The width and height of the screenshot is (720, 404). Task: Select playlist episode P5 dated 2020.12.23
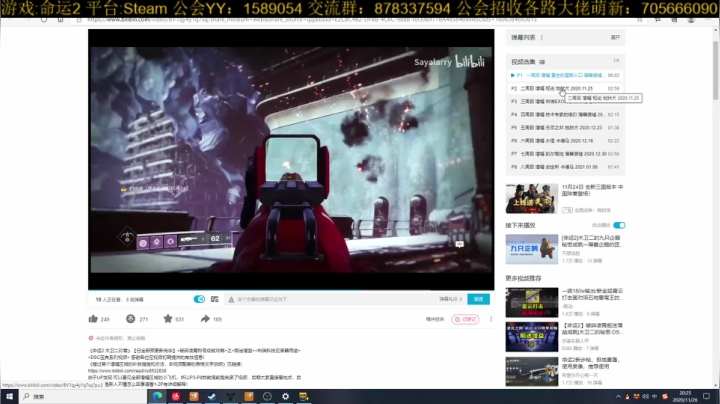[x=565, y=128]
